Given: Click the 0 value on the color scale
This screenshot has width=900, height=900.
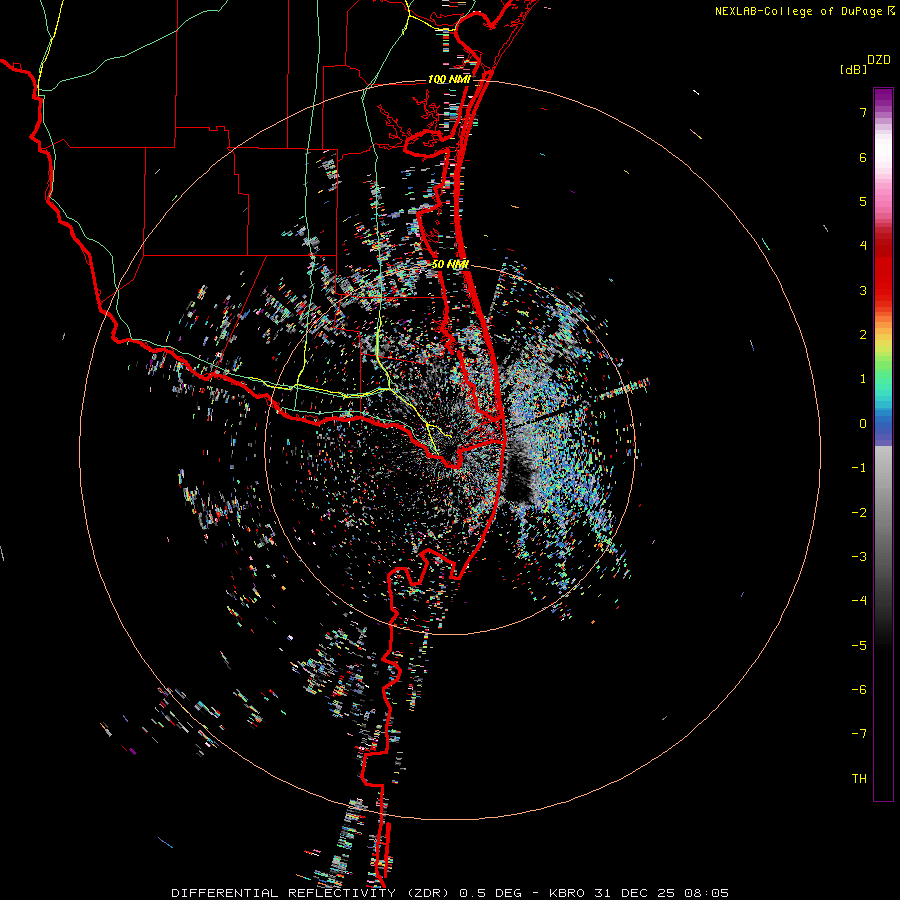Looking at the screenshot, I should 863,424.
